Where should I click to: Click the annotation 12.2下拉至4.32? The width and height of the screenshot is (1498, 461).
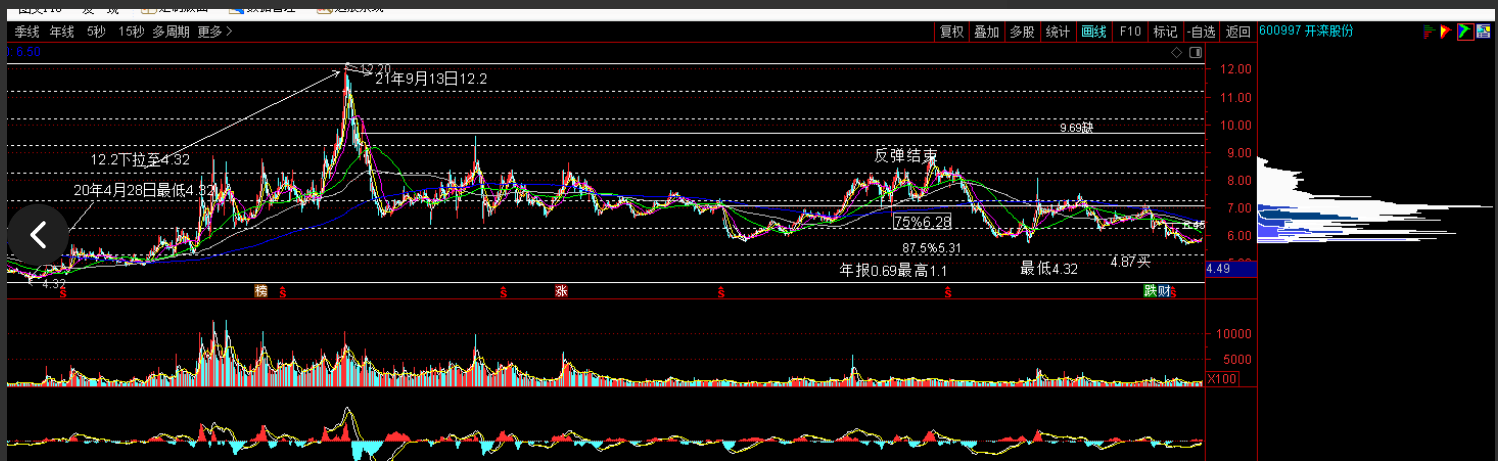tap(140, 159)
